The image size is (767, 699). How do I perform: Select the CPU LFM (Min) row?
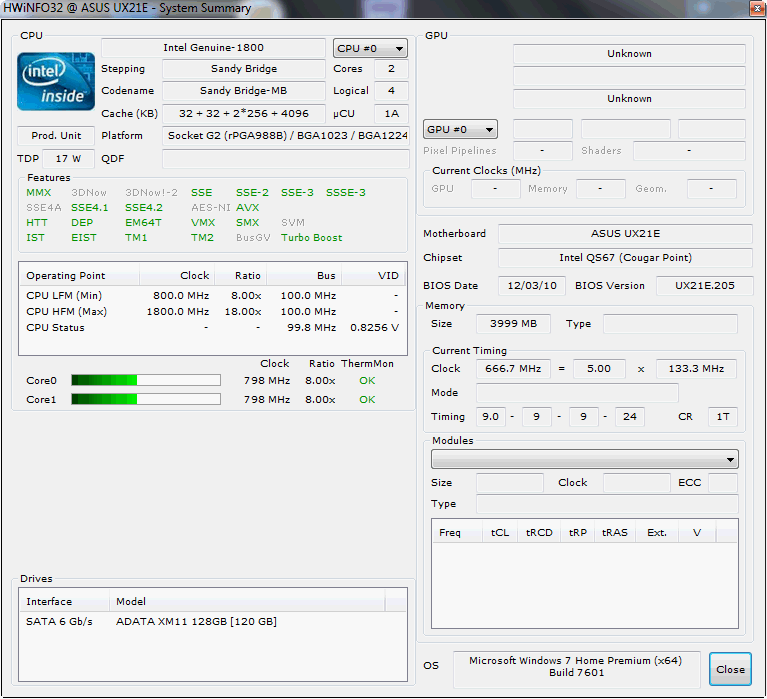[x=213, y=295]
